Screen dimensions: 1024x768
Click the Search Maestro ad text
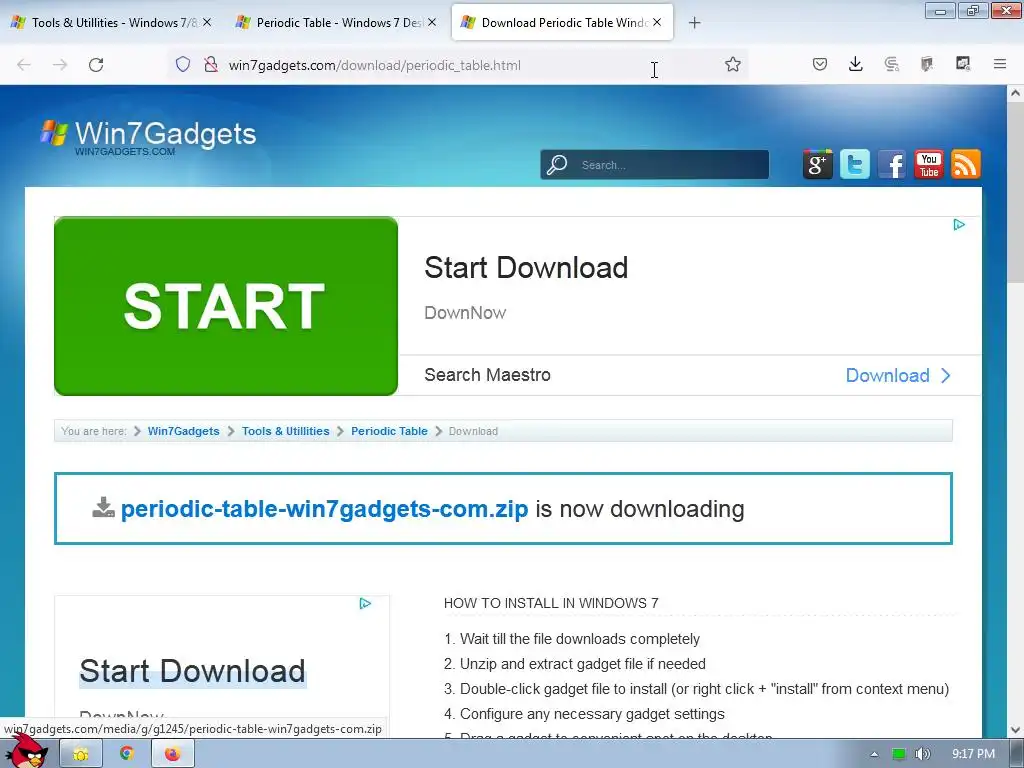[487, 375]
